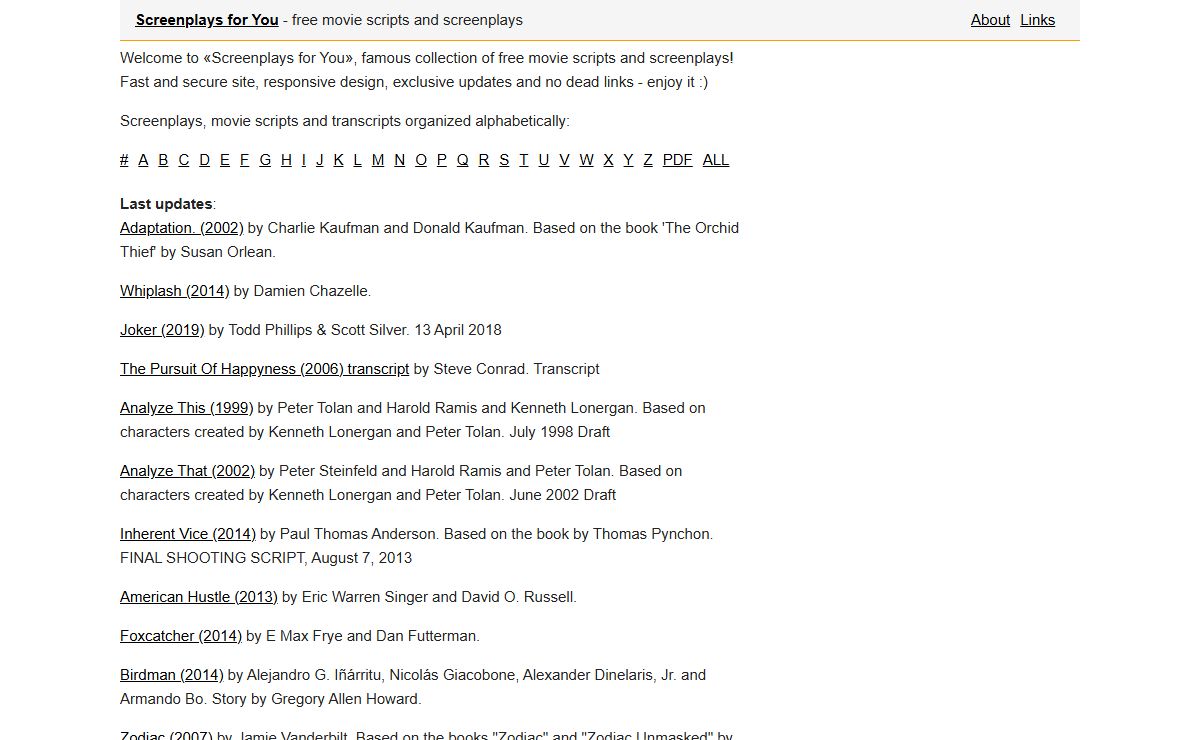
Task: Open the Analyze This (1999) screenplay
Action: [x=187, y=408]
